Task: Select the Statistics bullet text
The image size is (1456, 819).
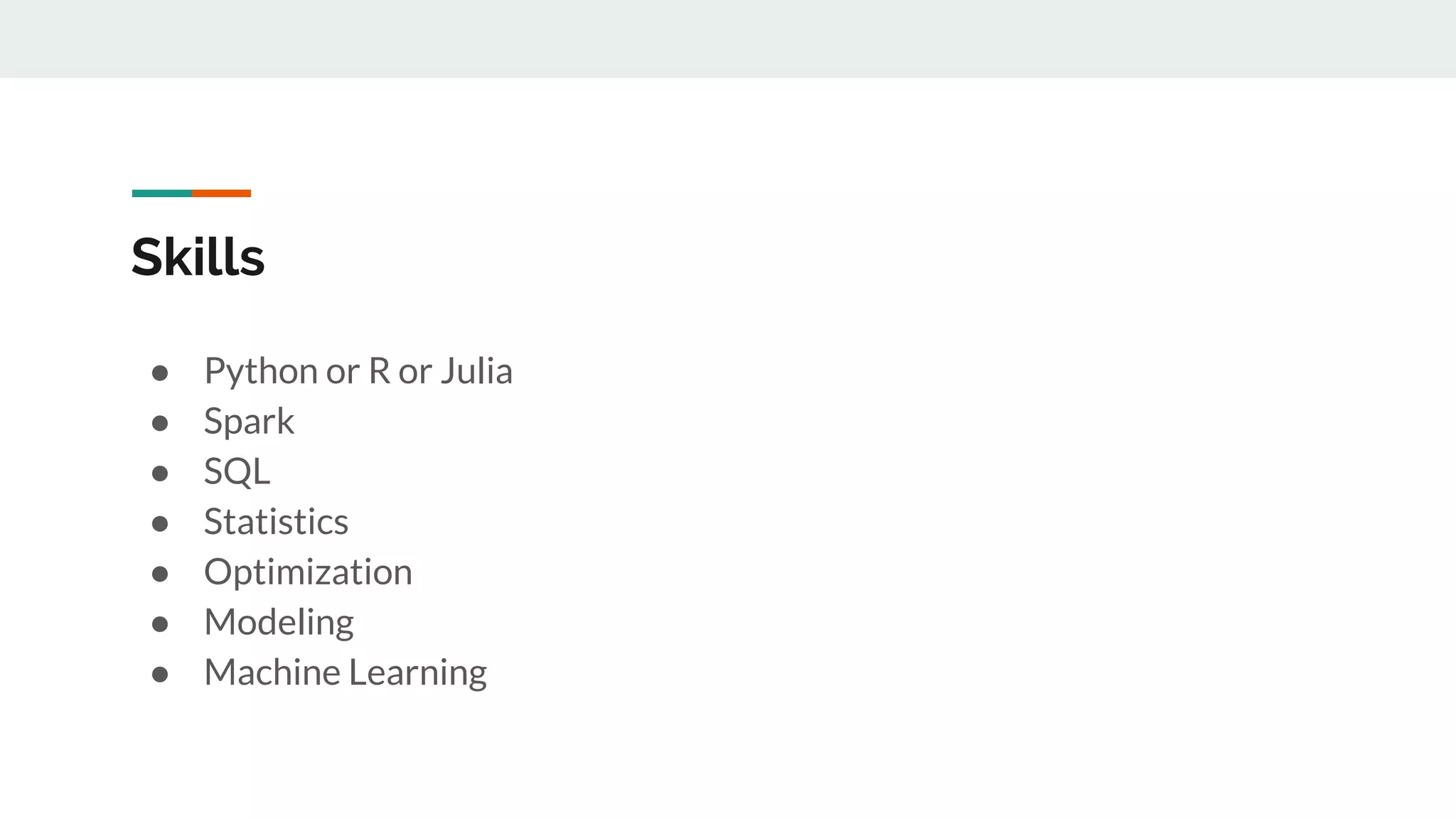Action: tap(276, 522)
